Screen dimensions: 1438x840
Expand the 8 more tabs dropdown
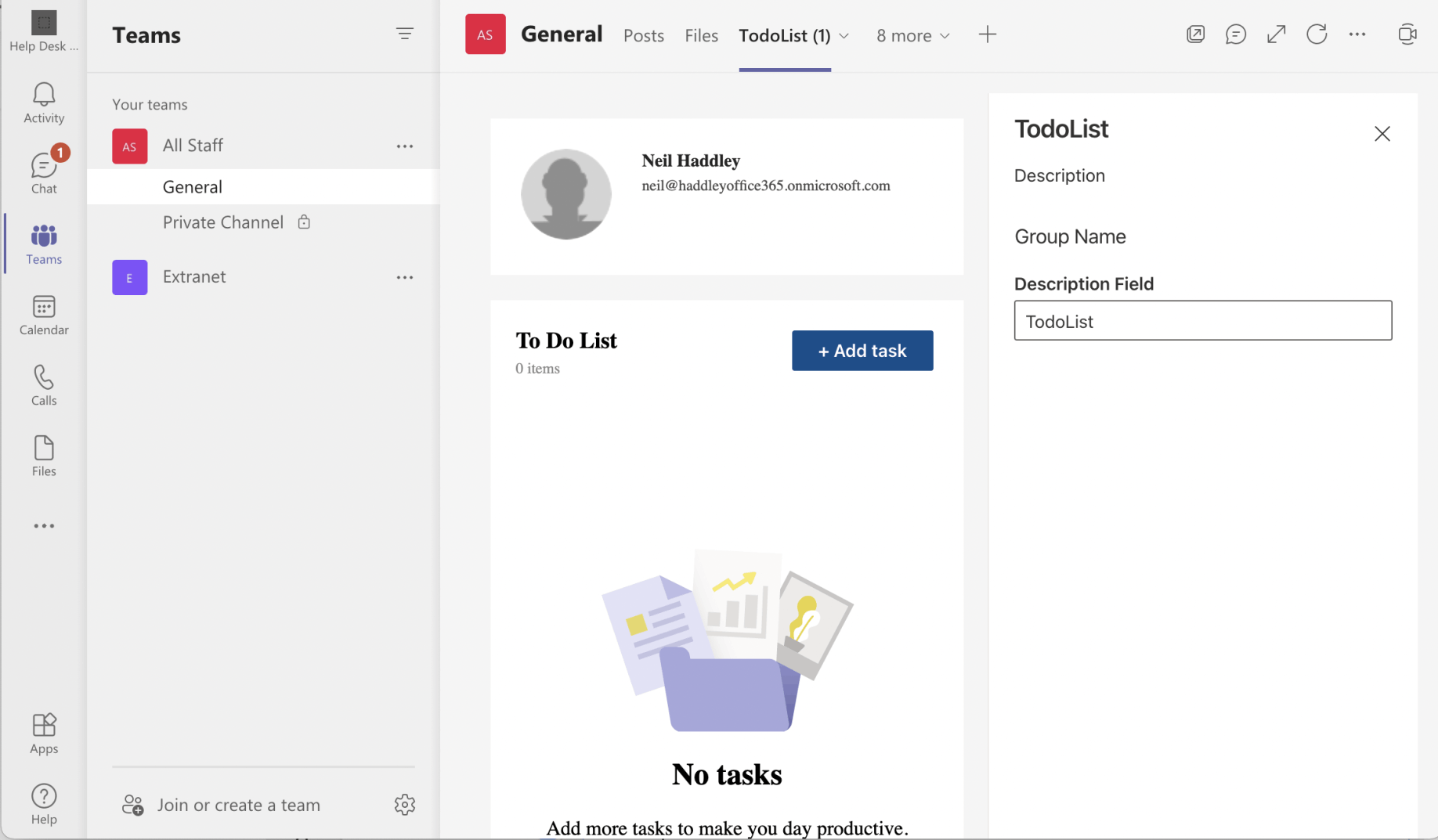913,36
